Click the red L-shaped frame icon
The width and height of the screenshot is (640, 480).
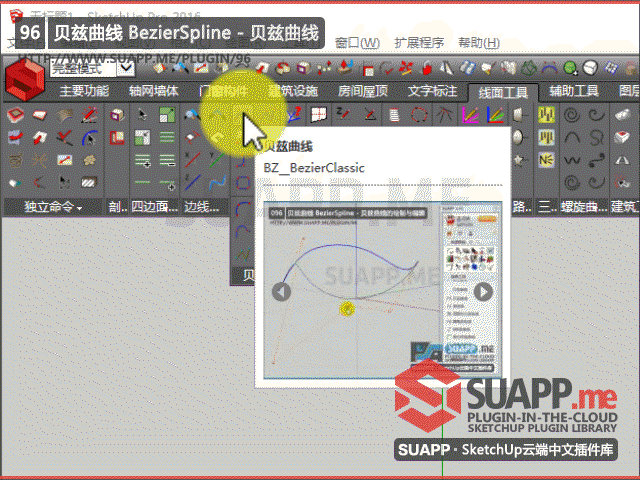[117, 138]
